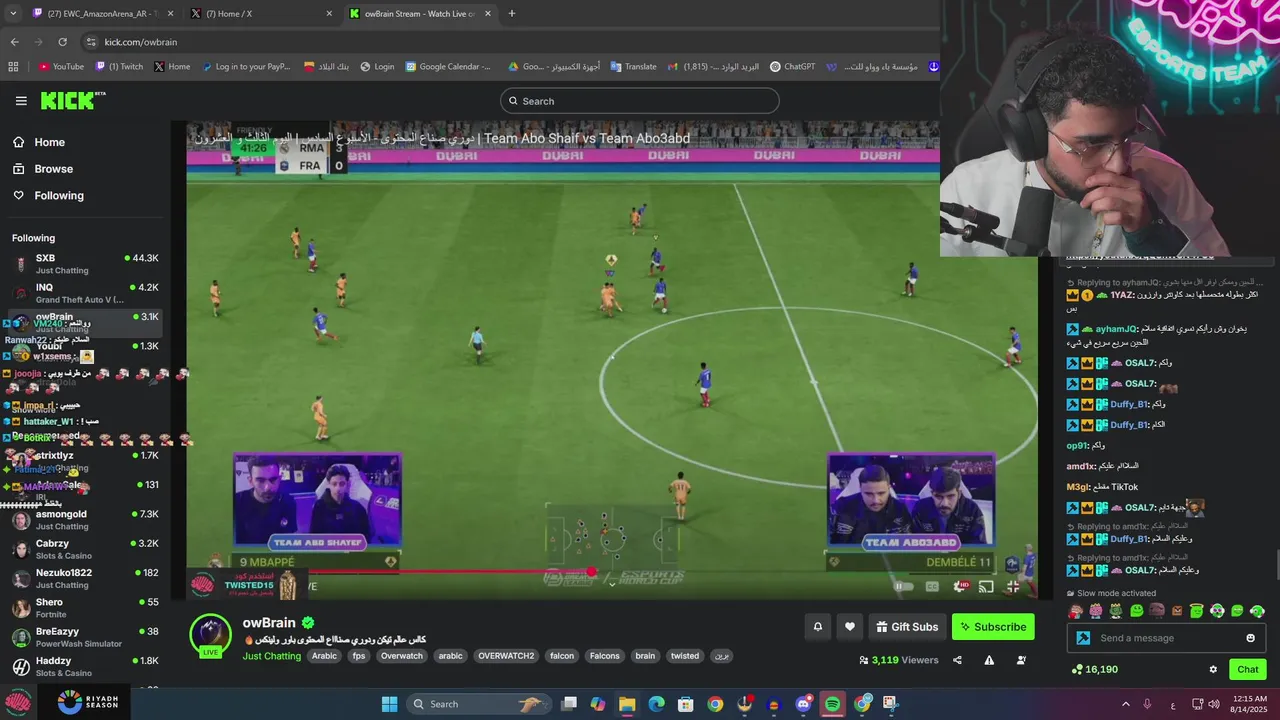This screenshot has height=720, width=1280.
Task: Show hidden system tray icons
Action: (1125, 704)
